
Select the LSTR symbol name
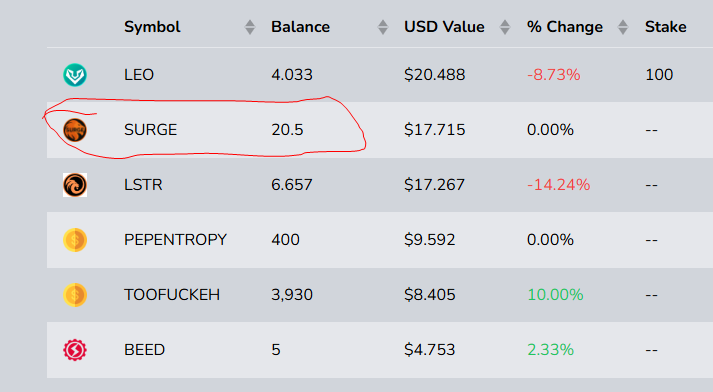(143, 185)
